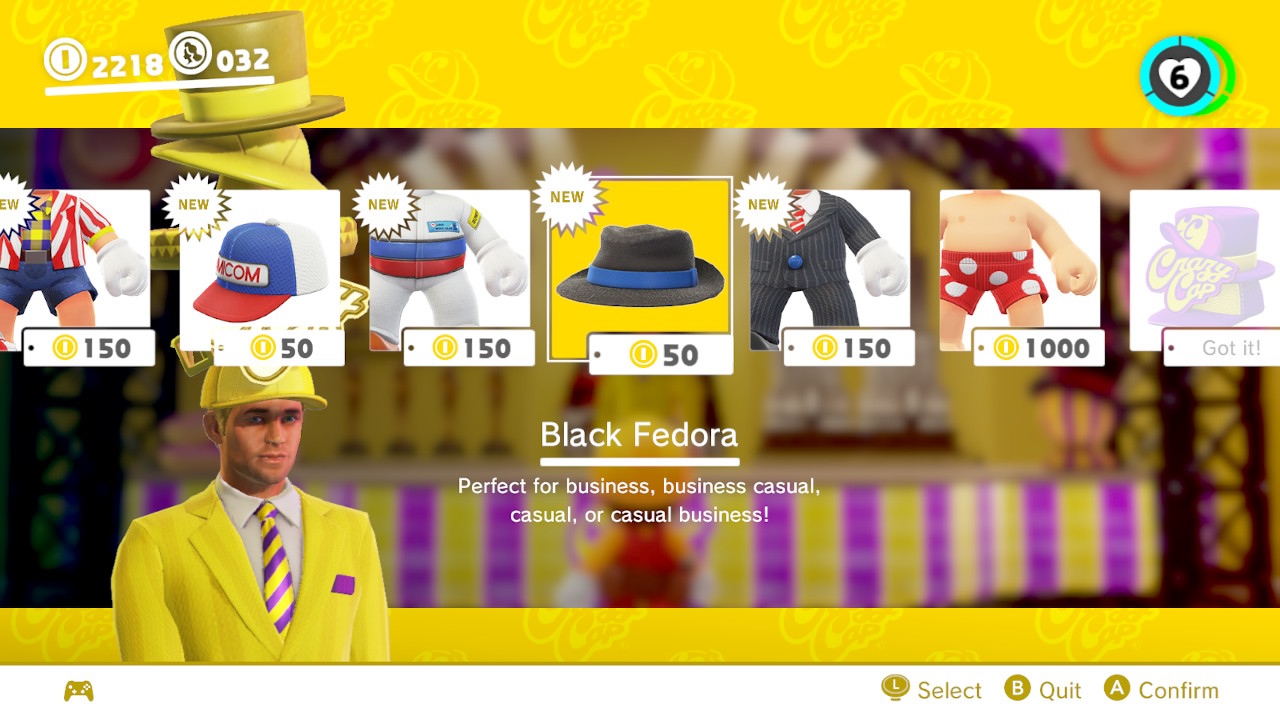1280x720 pixels.
Task: Pick the white racing suit outfit
Action: click(x=450, y=270)
